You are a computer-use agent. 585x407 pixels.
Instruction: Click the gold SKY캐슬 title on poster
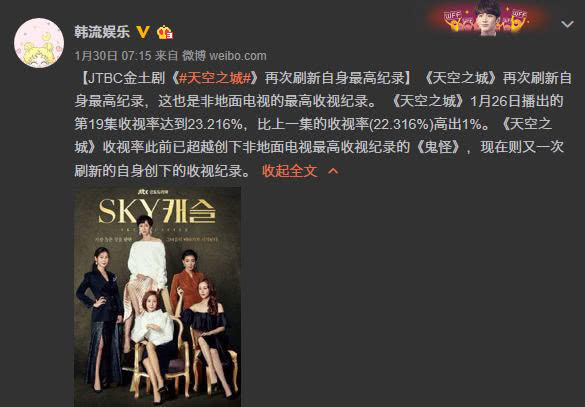157,211
